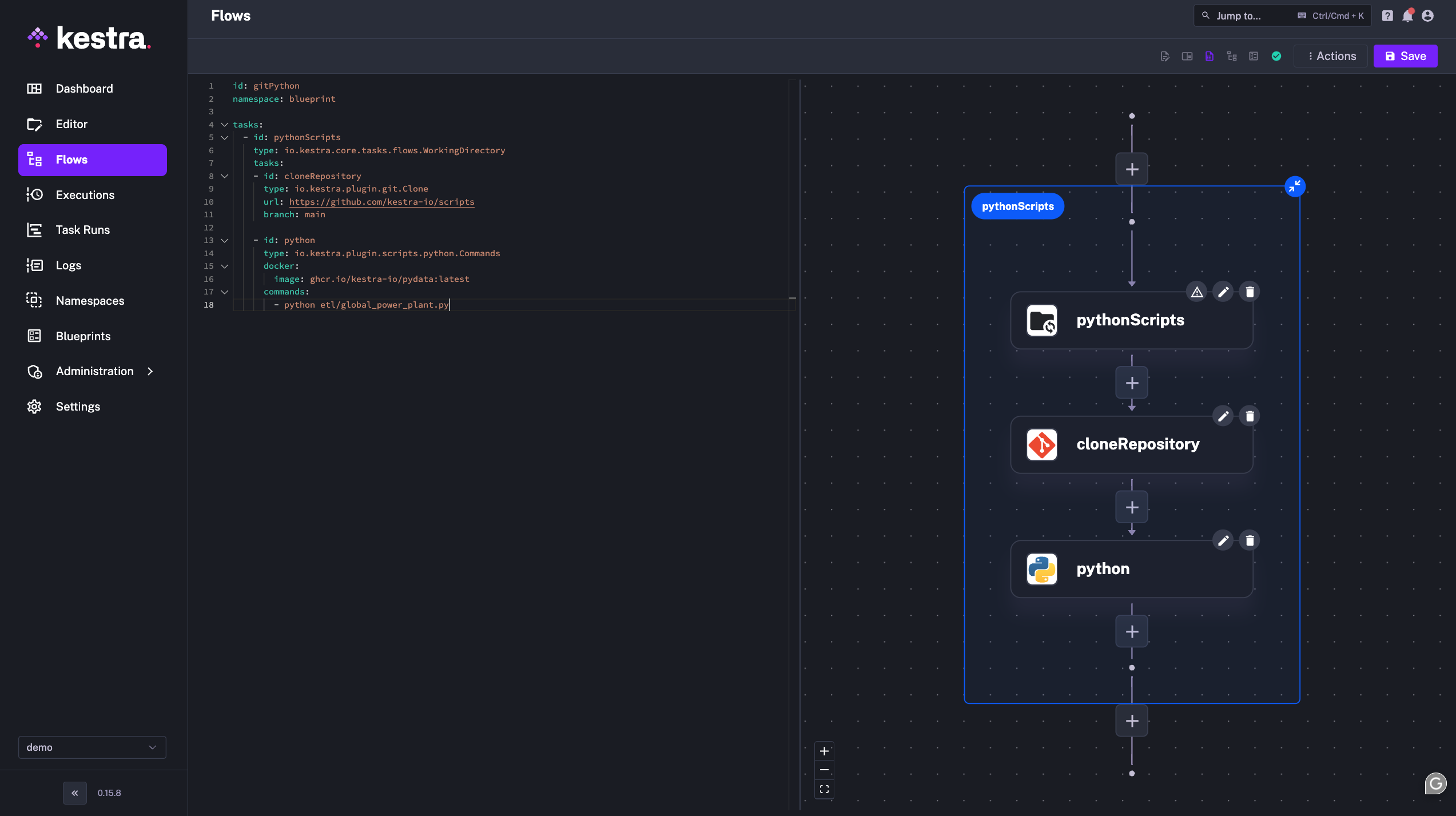Open the flow documentation icon in top toolbar
Image resolution: width=1456 pixels, height=816 pixels.
click(x=1209, y=55)
